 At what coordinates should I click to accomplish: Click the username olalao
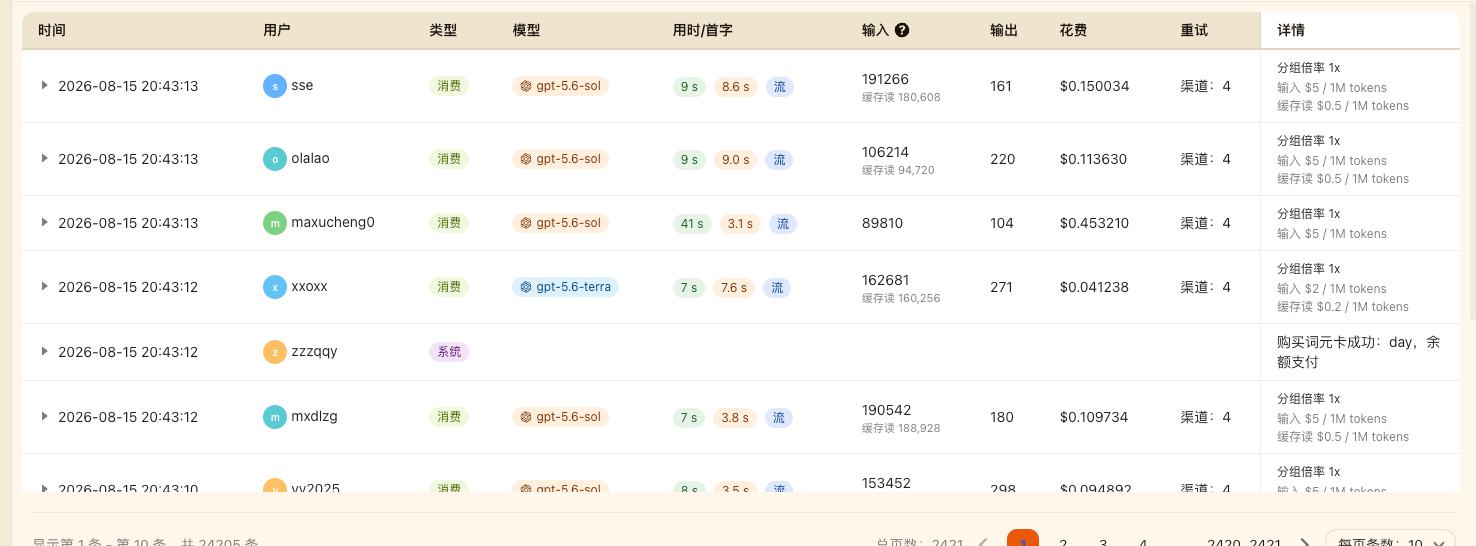pos(310,158)
